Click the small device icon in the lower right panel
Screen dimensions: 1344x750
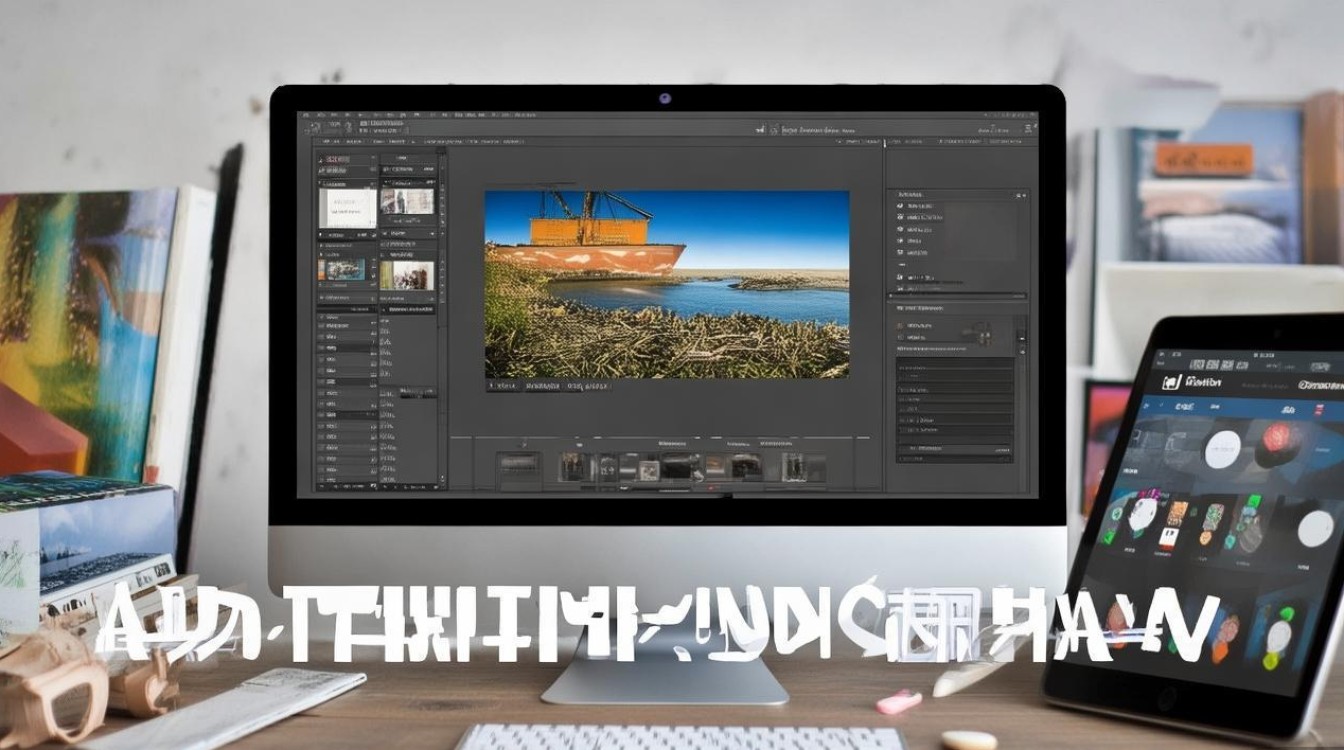981,335
